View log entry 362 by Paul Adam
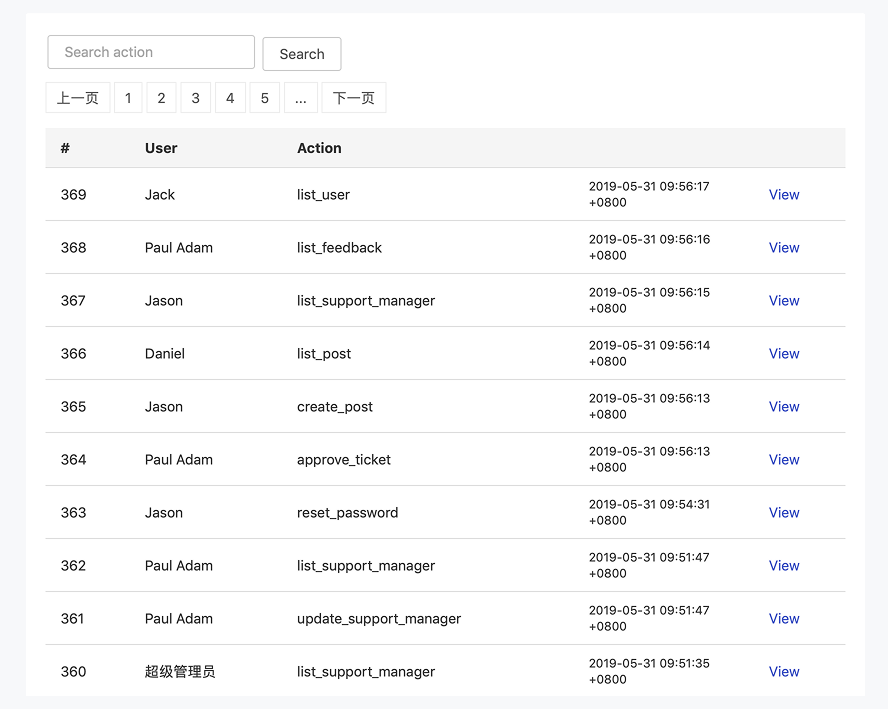This screenshot has width=888, height=709. coord(784,565)
